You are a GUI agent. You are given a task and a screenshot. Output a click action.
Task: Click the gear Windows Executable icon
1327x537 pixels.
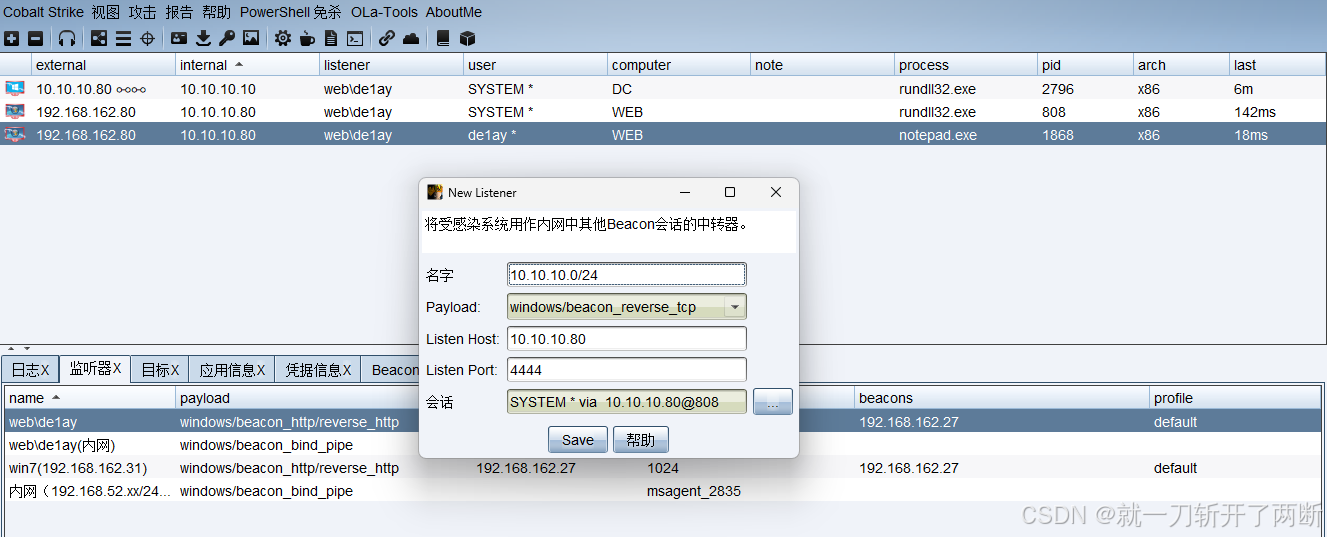point(283,38)
